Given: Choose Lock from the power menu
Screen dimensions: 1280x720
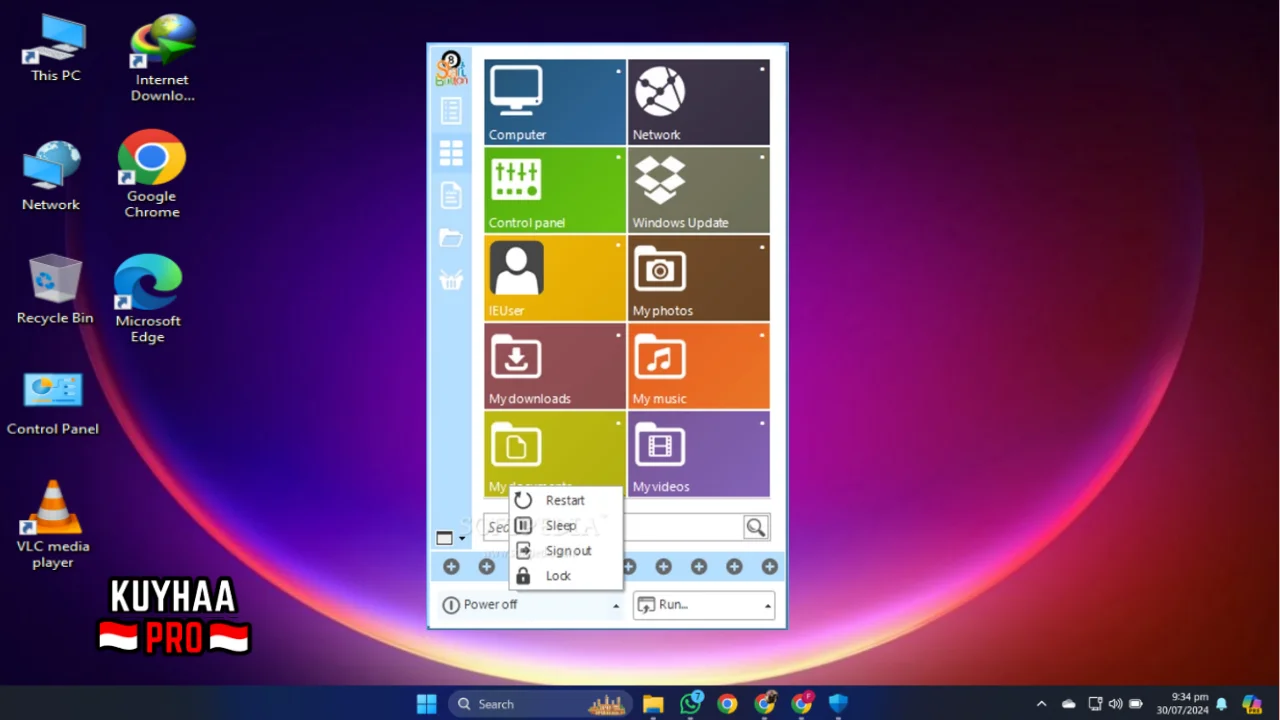Looking at the screenshot, I should click(x=566, y=576).
